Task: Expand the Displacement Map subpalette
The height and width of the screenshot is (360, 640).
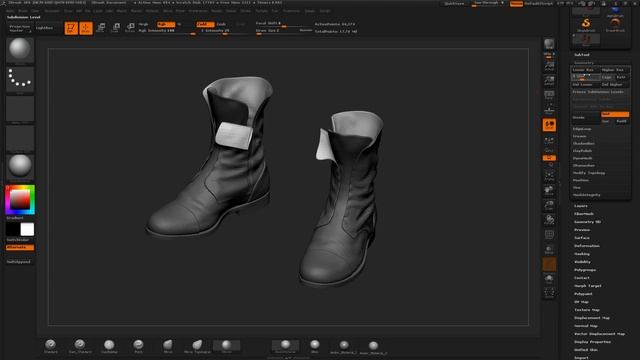Action: pyautogui.click(x=592, y=318)
